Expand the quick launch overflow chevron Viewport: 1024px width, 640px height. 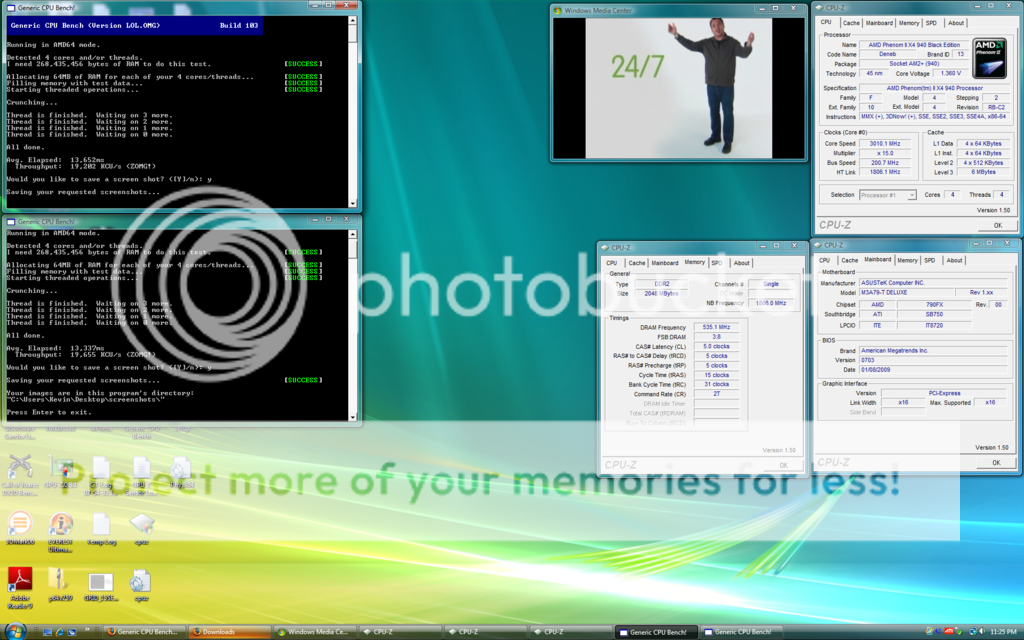coord(87,631)
